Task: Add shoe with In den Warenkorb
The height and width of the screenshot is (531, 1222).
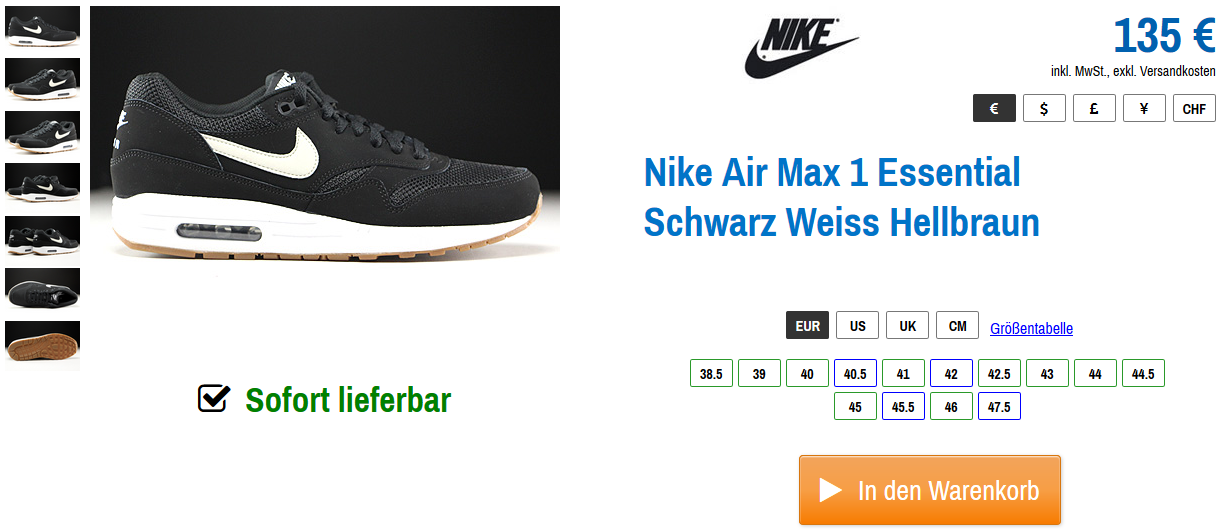Action: point(929,490)
